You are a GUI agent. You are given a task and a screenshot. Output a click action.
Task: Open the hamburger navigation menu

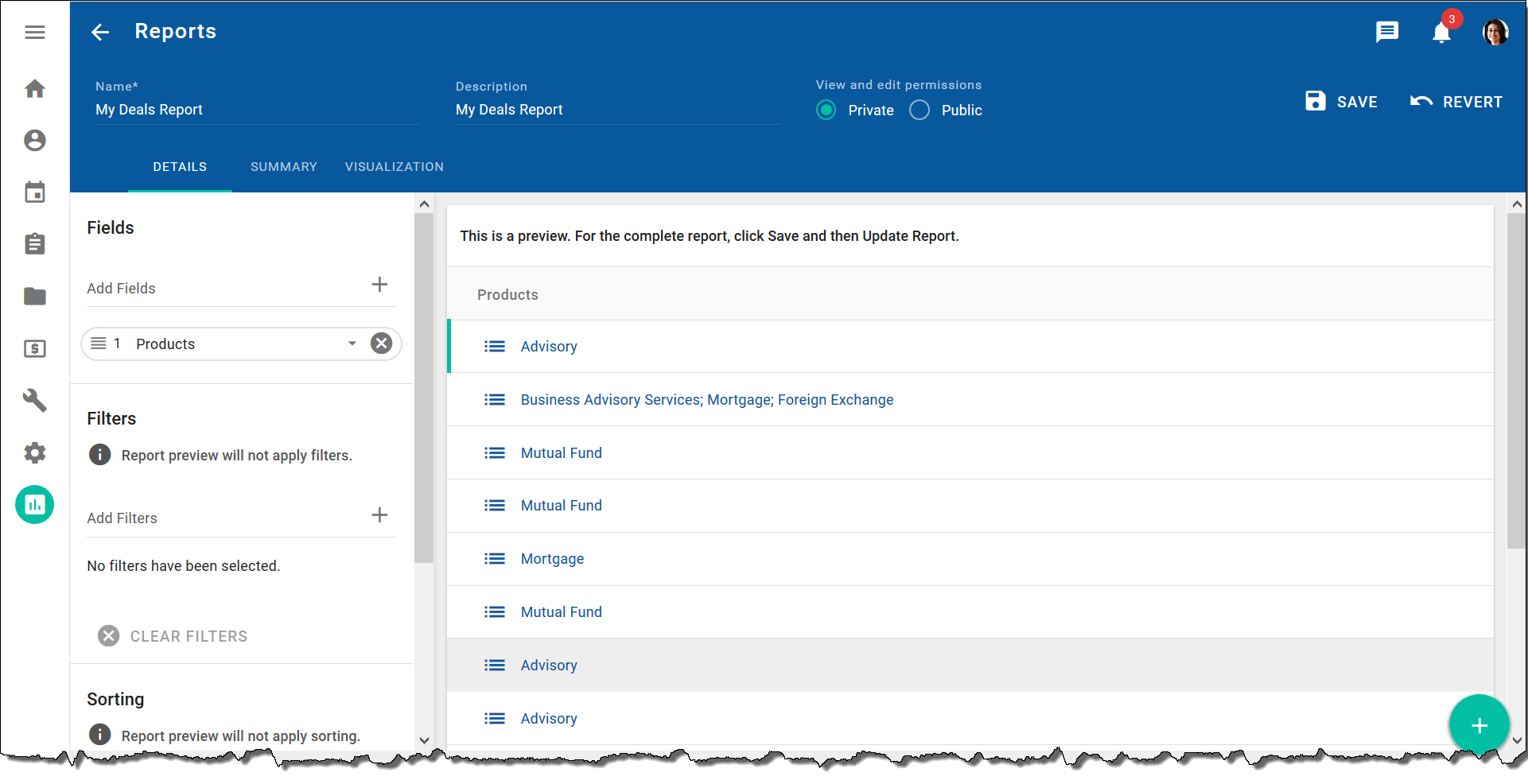point(34,33)
